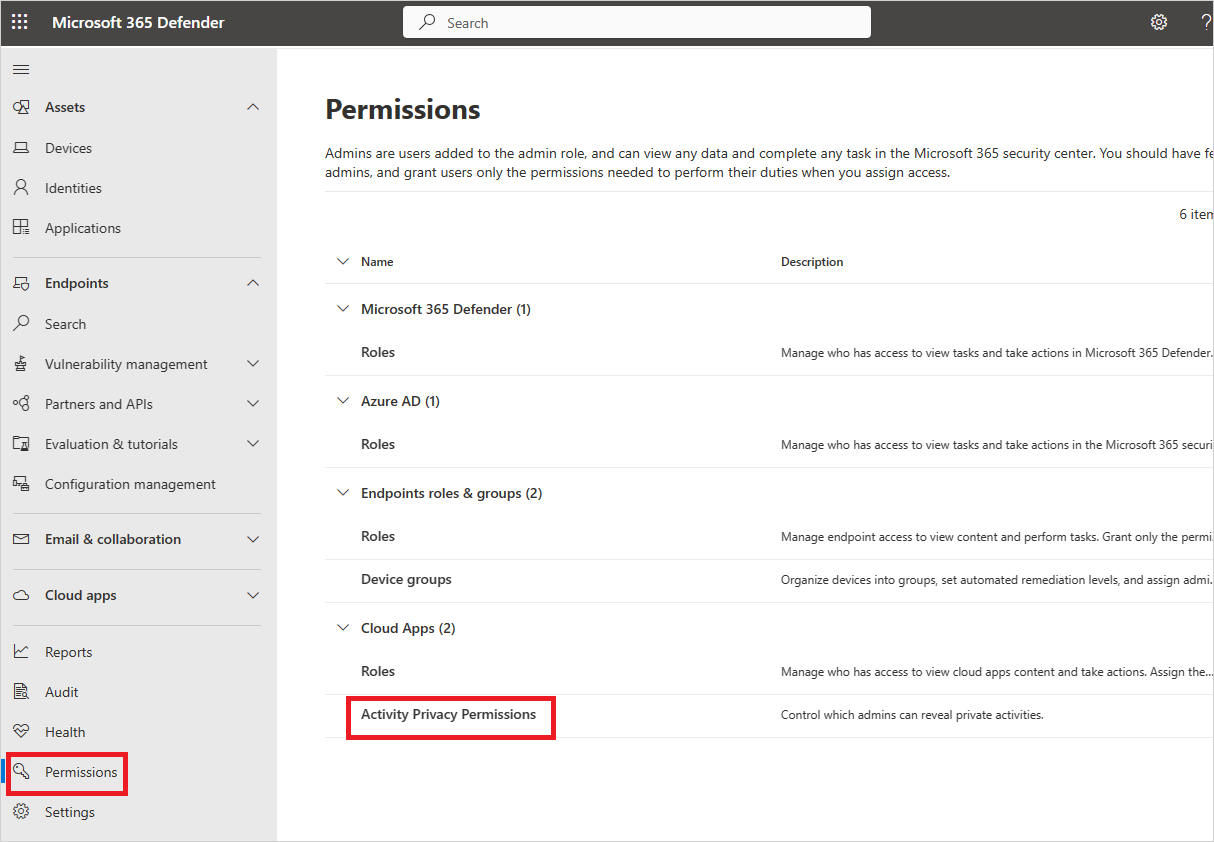Open Identities in the sidebar
This screenshot has width=1214, height=842.
pos(73,188)
